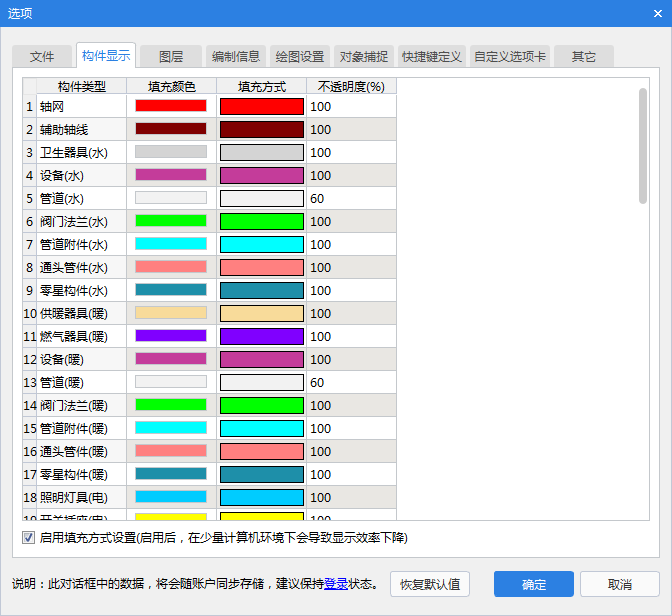The image size is (672, 616).
Task: Click the 取消 button
Action: pyautogui.click(x=619, y=585)
